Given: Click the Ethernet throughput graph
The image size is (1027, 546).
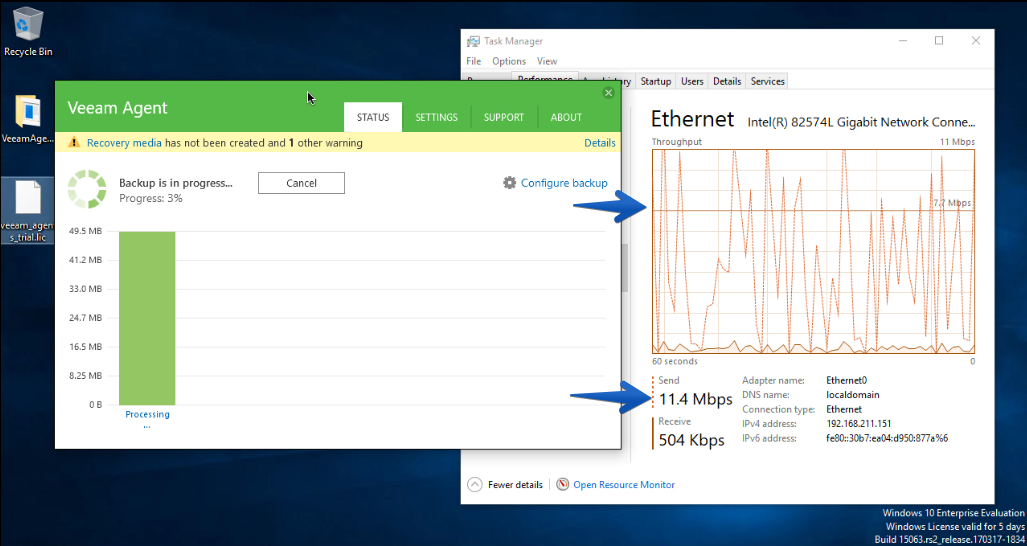Looking at the screenshot, I should coord(813,251).
